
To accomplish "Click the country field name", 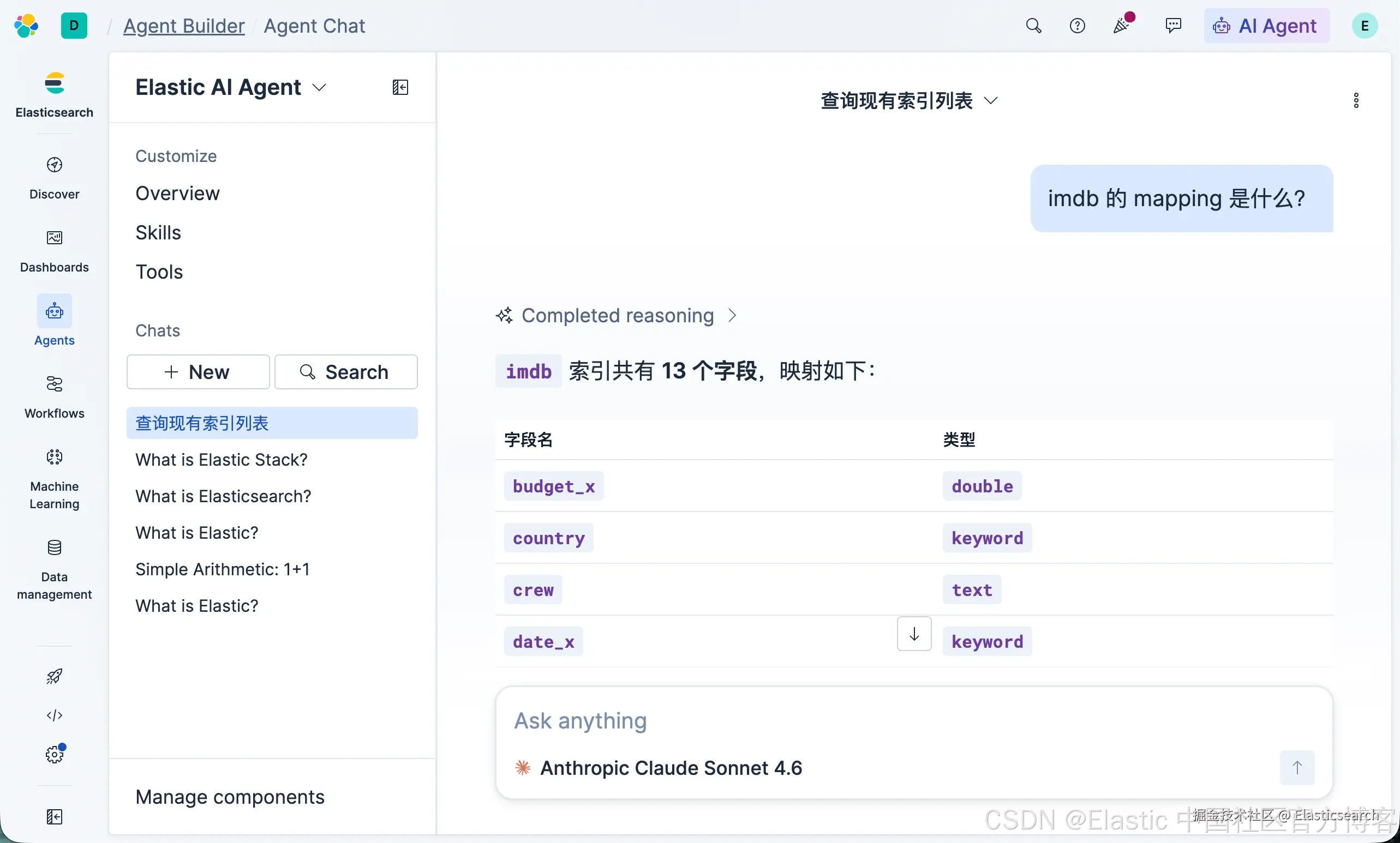I will [548, 538].
